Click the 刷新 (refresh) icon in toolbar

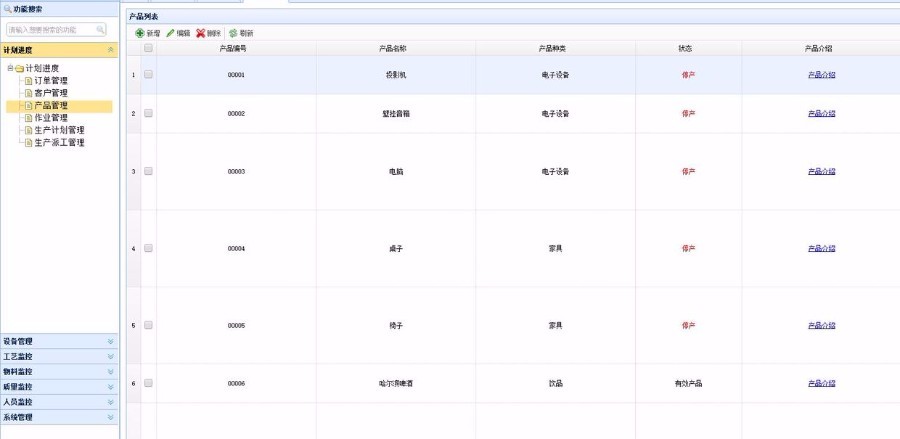[x=233, y=33]
